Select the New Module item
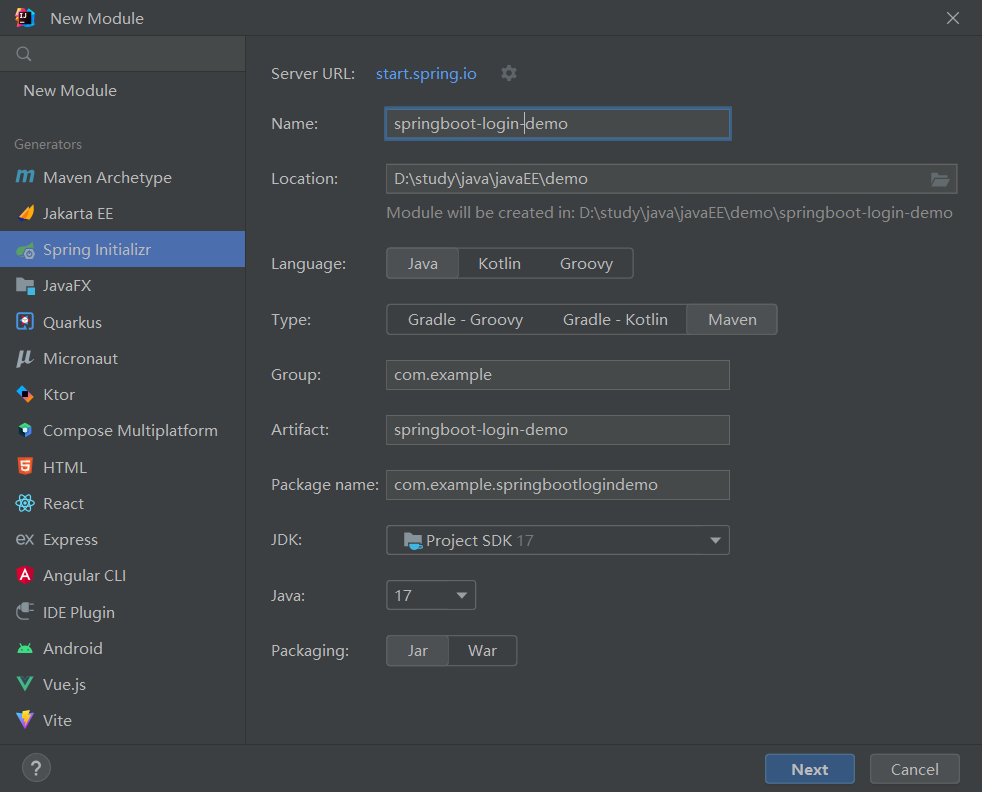Screen dimensions: 982x792 point(122,91)
